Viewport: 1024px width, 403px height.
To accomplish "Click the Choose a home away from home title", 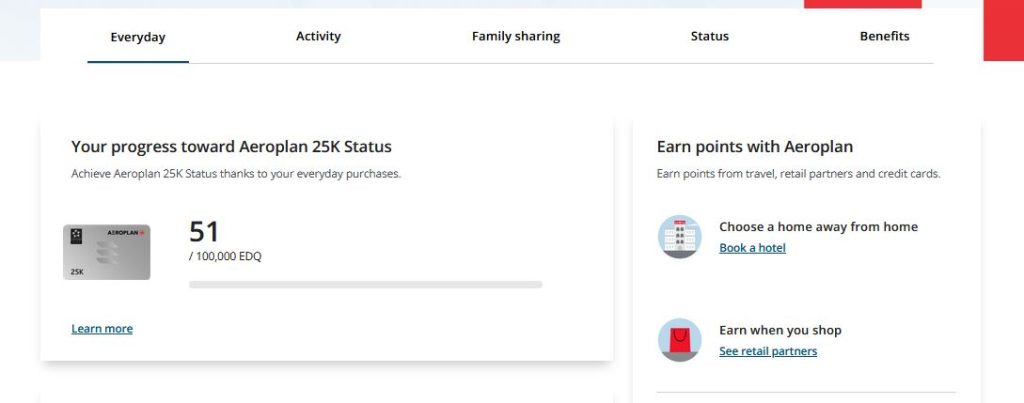I will coord(818,227).
